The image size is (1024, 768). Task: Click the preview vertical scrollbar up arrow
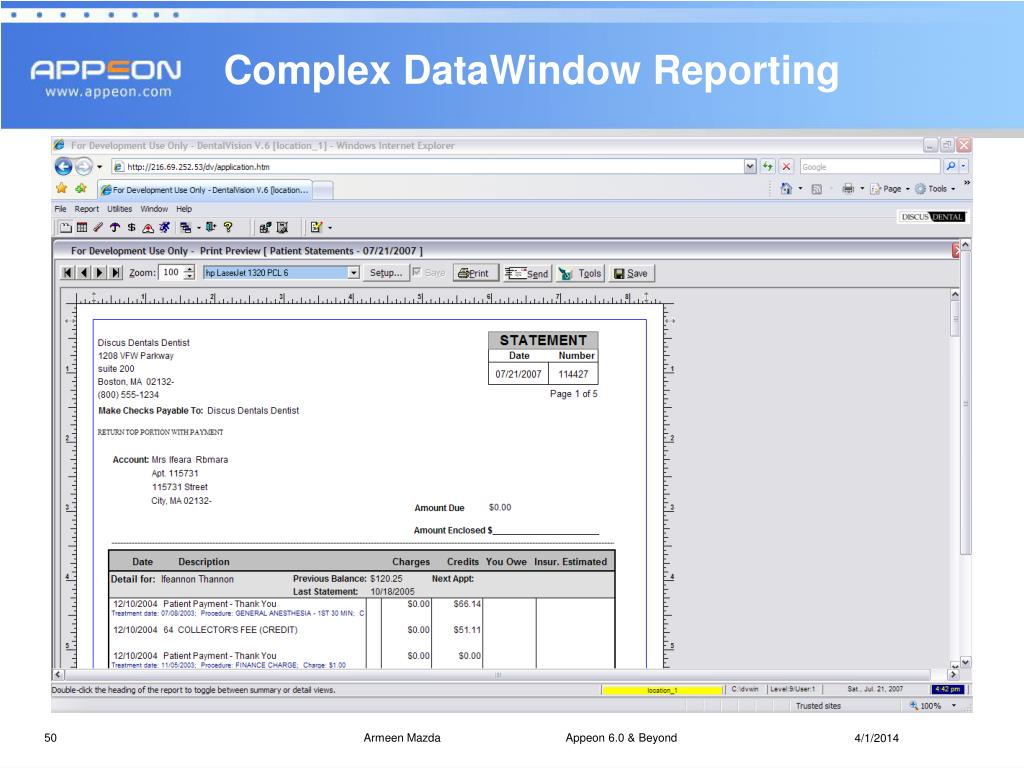[955, 295]
